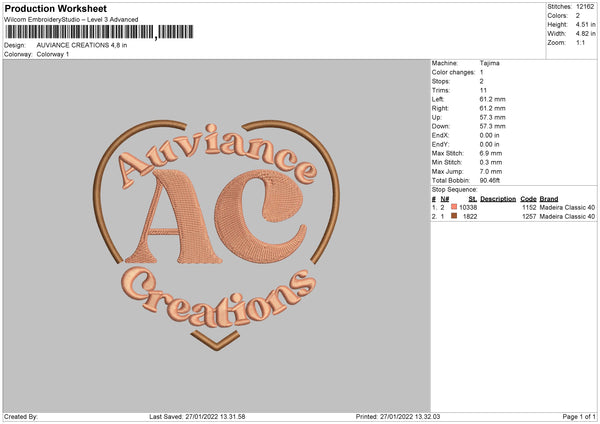Select the Code column header

coord(528,199)
